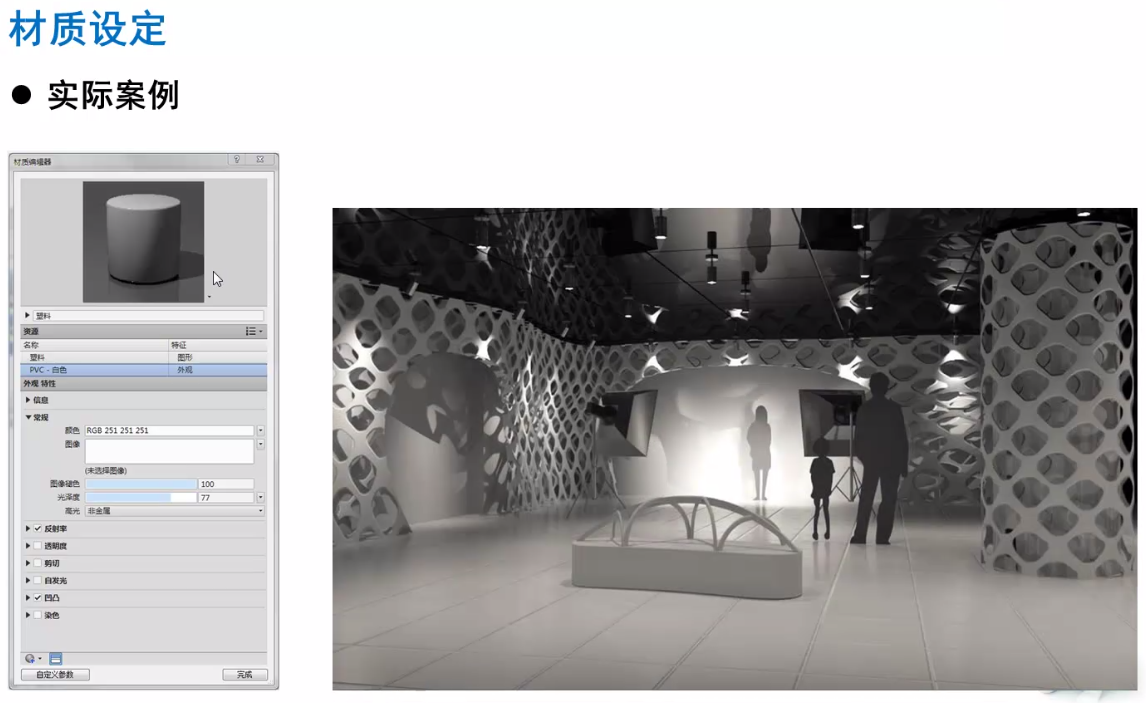Click the asset browser globe icon
Screen dimensions: 1146x703
click(x=31, y=659)
